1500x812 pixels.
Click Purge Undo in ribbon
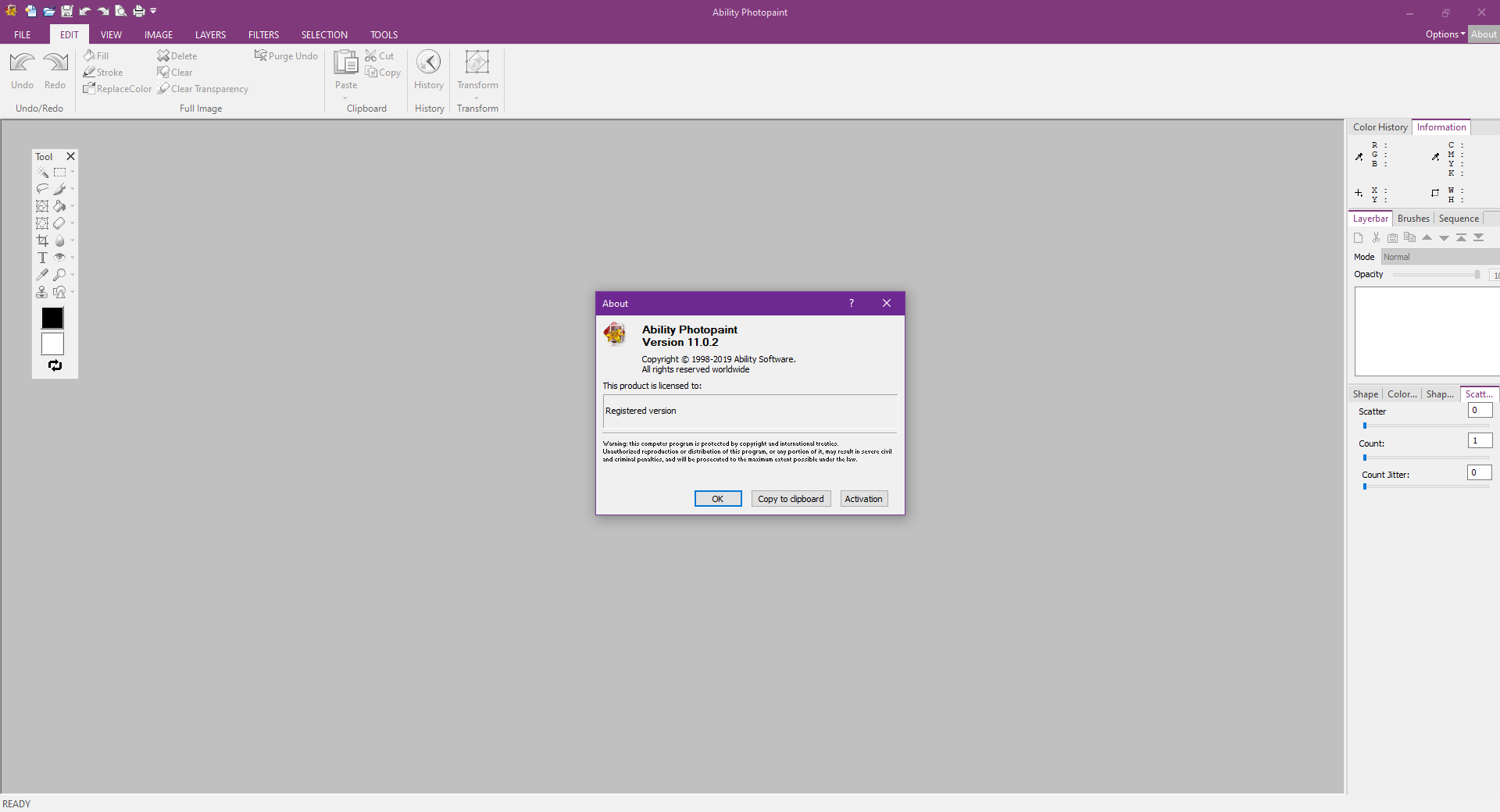[x=286, y=56]
